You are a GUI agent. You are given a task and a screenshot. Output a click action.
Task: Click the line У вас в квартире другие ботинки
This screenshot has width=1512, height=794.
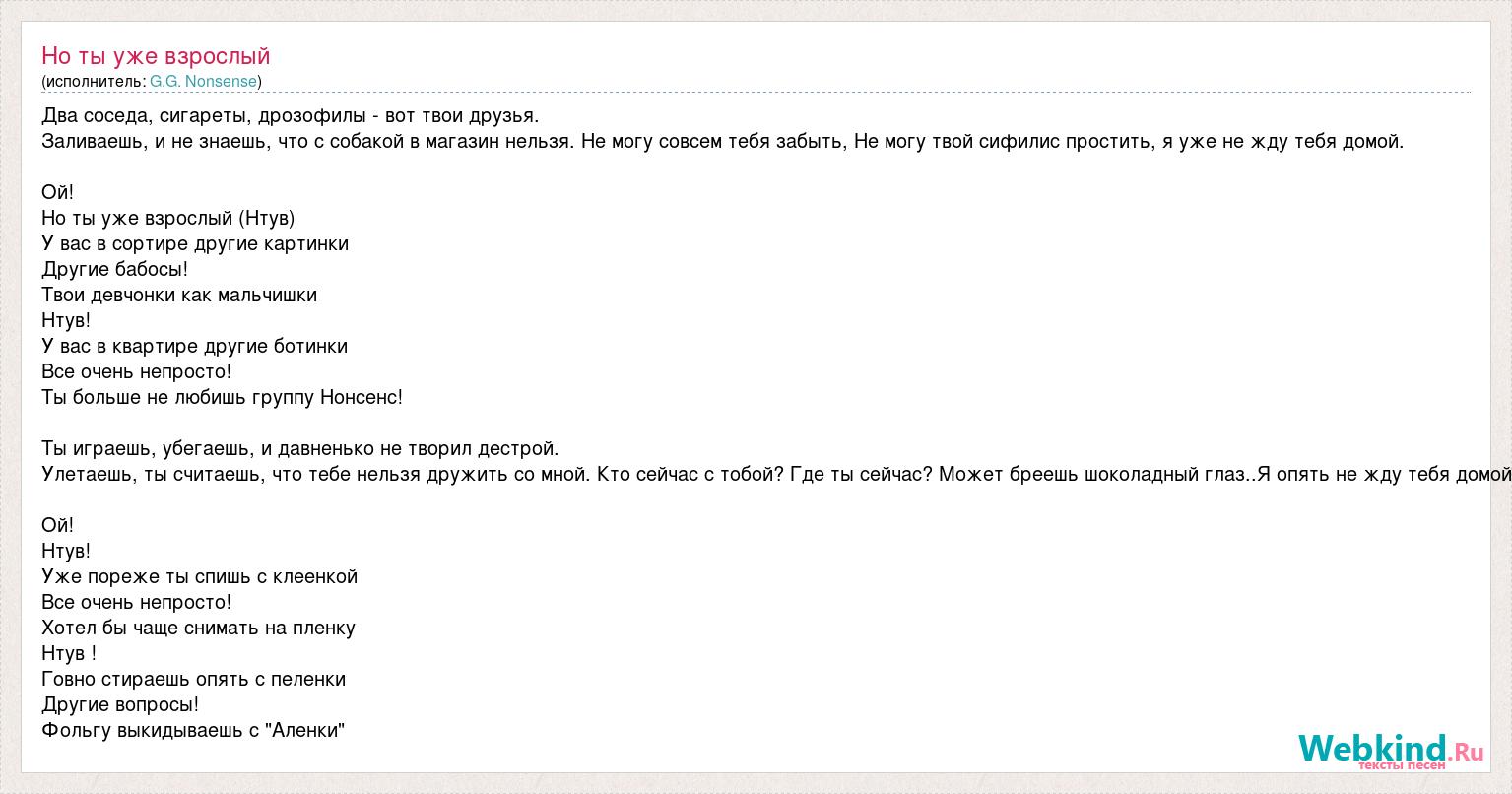(194, 346)
